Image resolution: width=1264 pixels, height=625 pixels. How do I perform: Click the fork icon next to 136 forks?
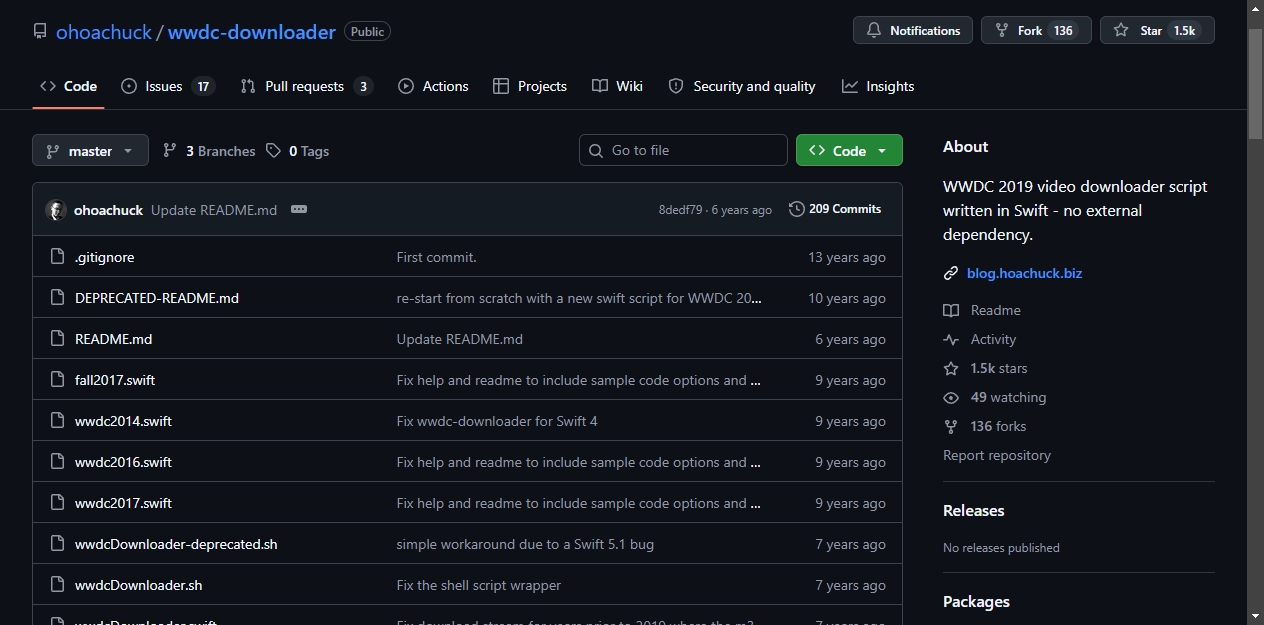[x=951, y=426]
